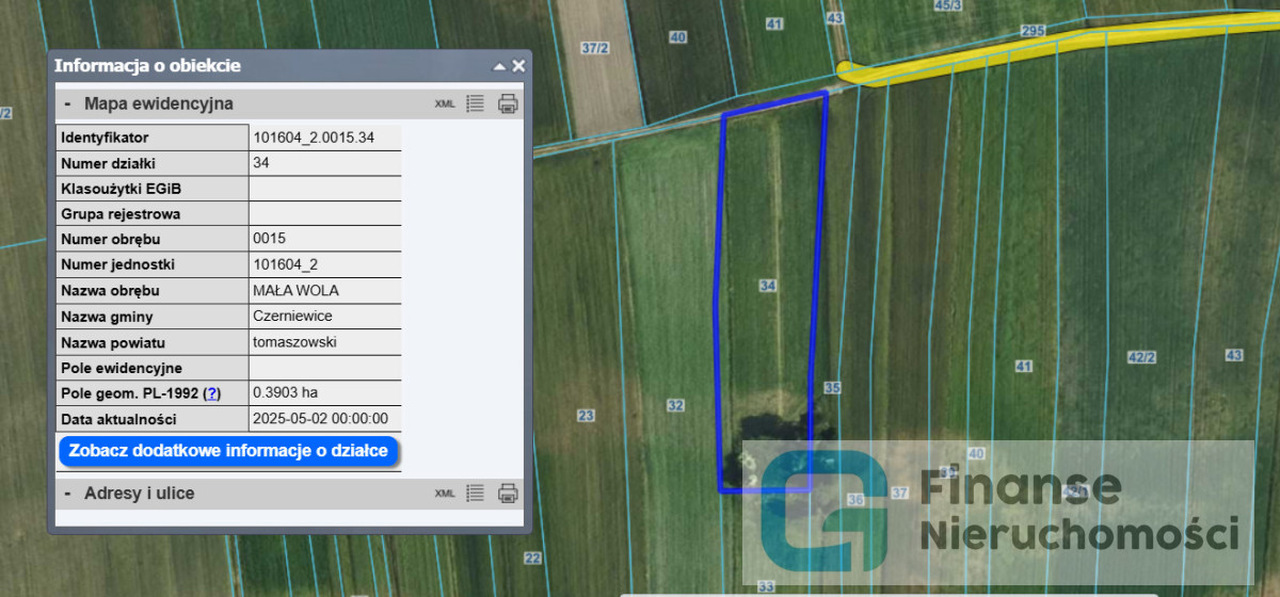The width and height of the screenshot is (1280, 597).
Task: Click parcel label 295 on the yellow road
Action: point(1033,31)
